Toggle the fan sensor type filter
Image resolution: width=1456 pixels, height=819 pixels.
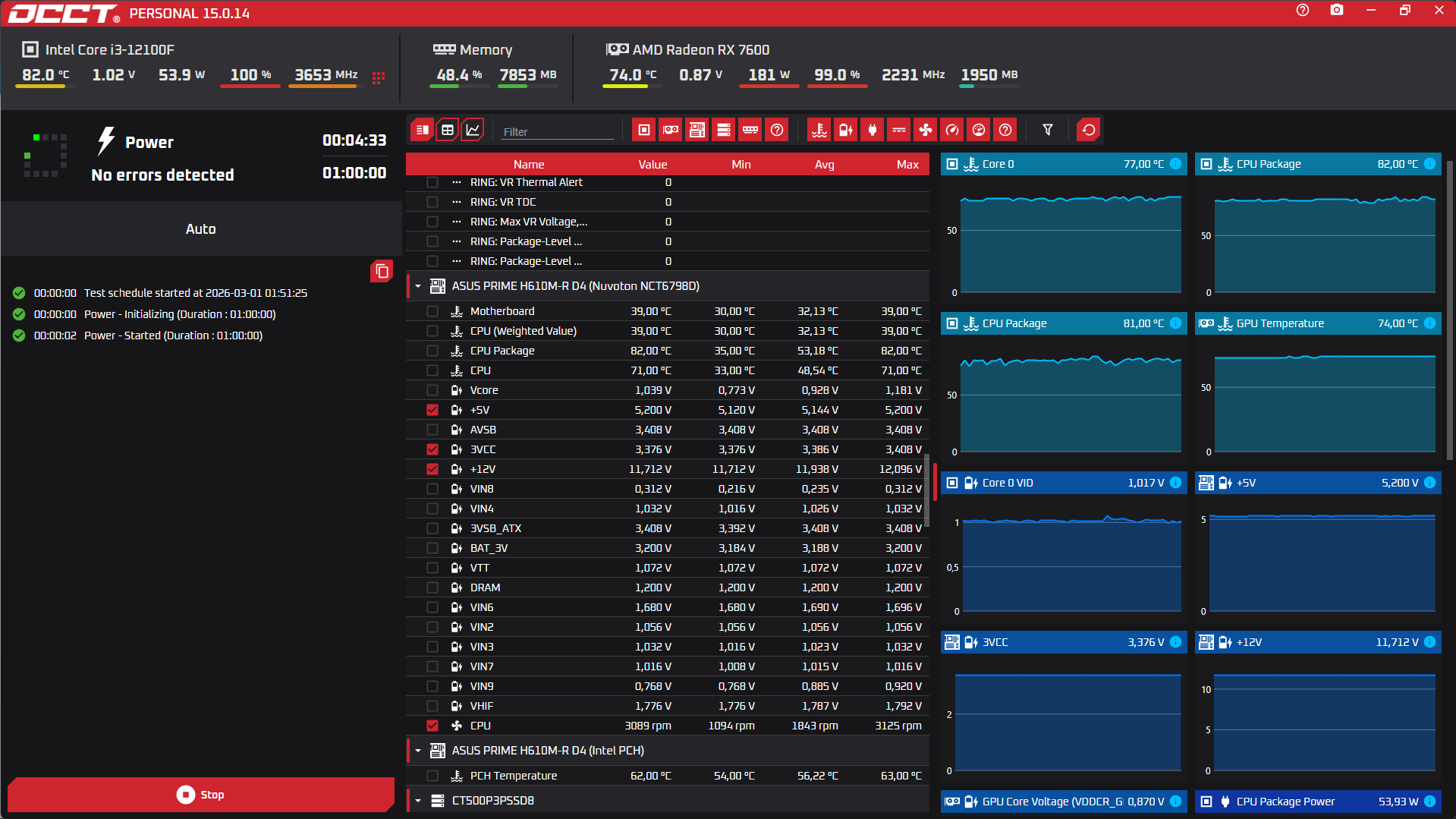click(x=926, y=130)
